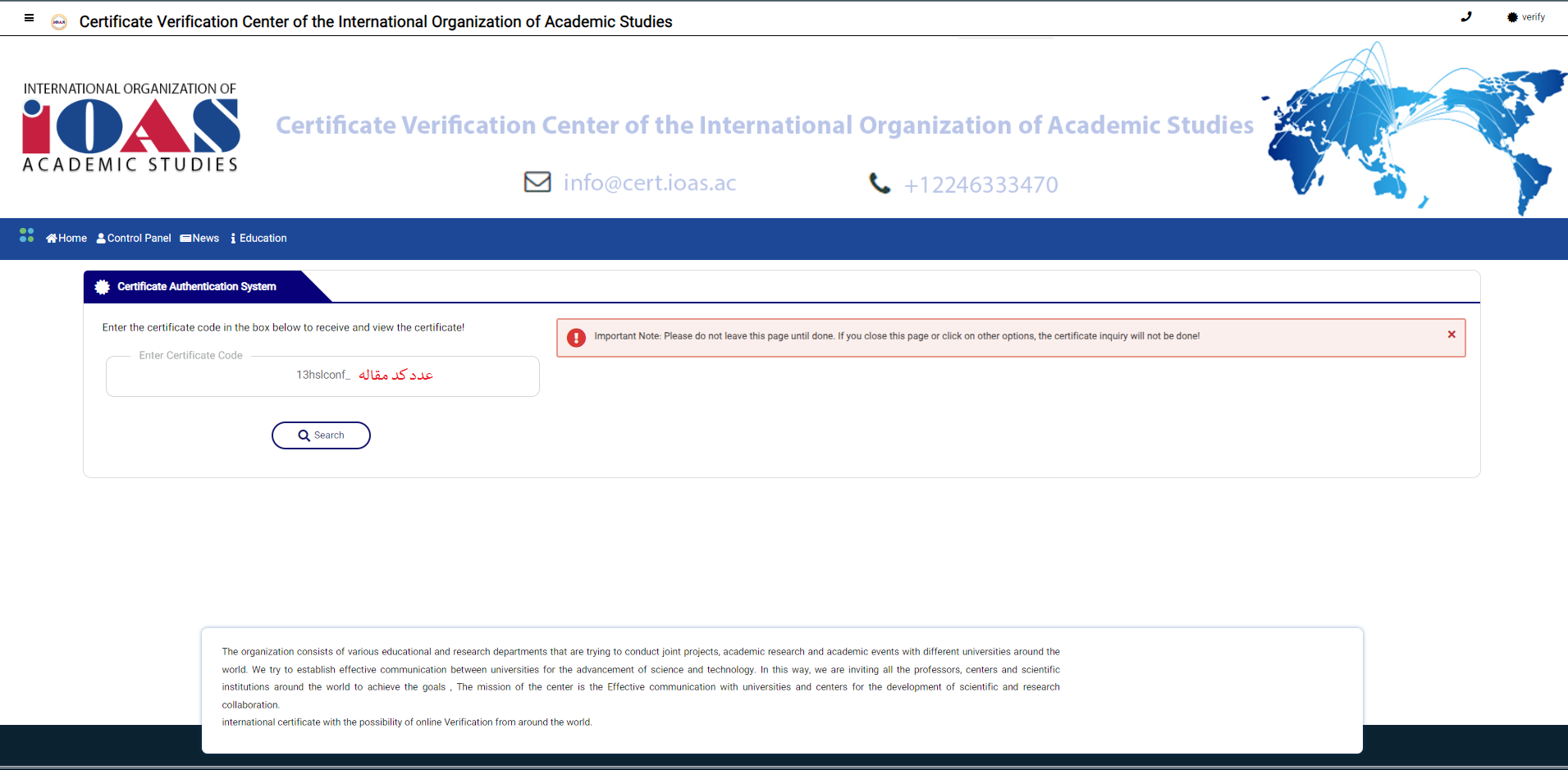Open the News menu item

point(199,239)
